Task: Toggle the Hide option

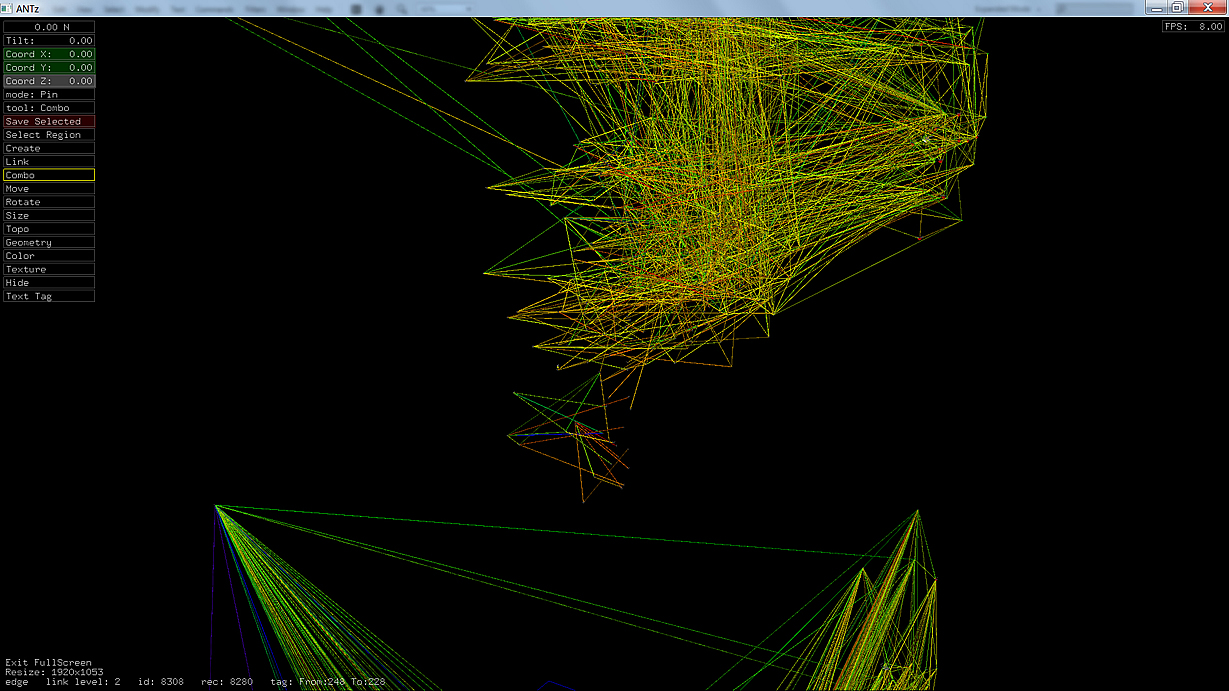Action: (x=49, y=283)
